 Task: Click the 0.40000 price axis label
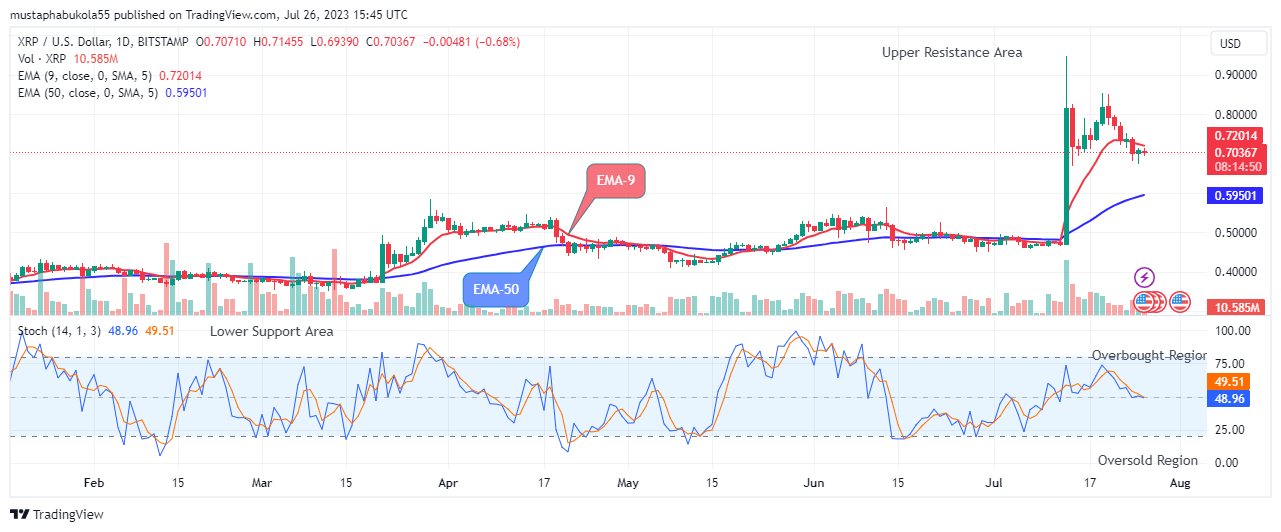(1235, 272)
